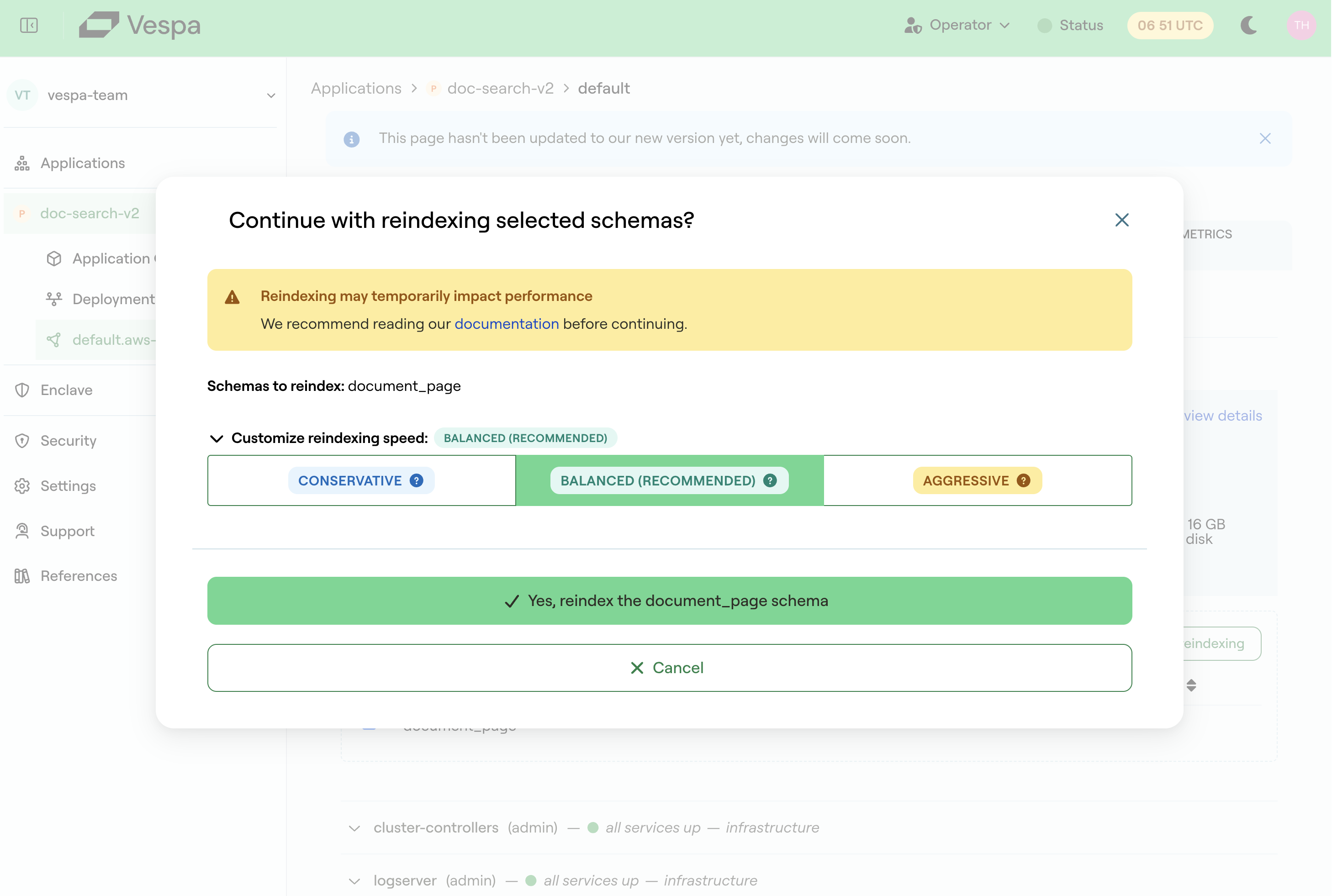Image resolution: width=1332 pixels, height=896 pixels.
Task: Click the Operator user-shield icon
Action: pyautogui.click(x=913, y=25)
